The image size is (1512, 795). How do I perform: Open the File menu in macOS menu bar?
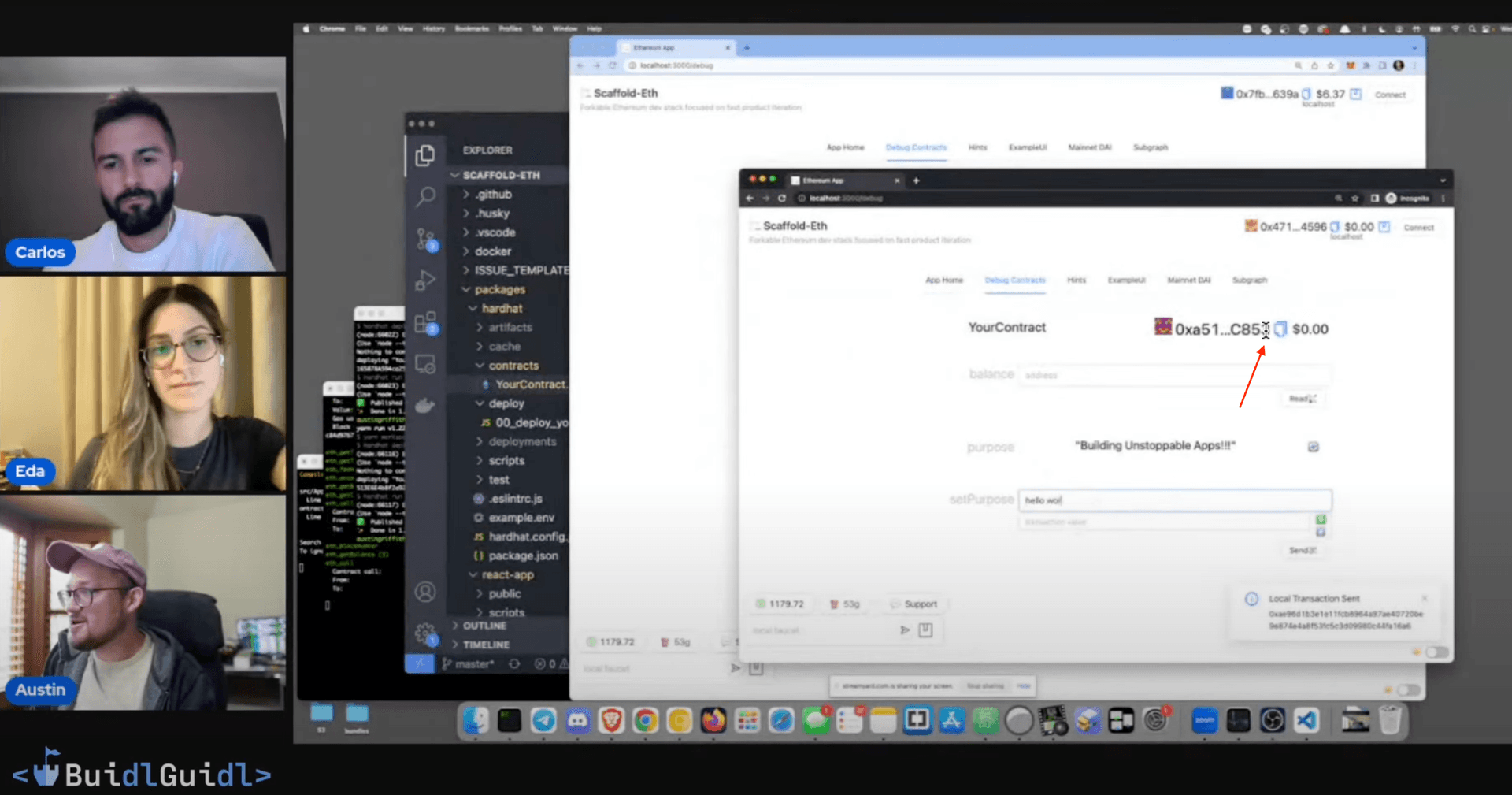[x=360, y=28]
